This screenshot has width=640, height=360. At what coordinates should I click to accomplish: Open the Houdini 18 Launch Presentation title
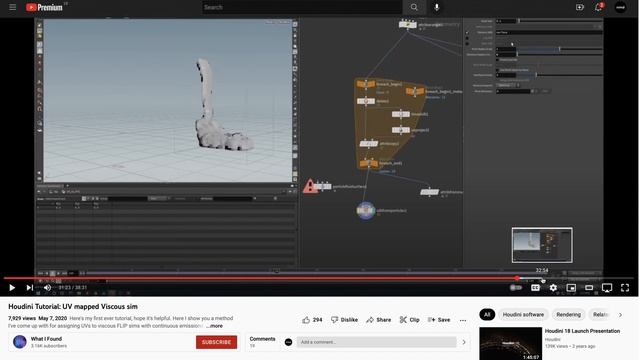coord(582,331)
